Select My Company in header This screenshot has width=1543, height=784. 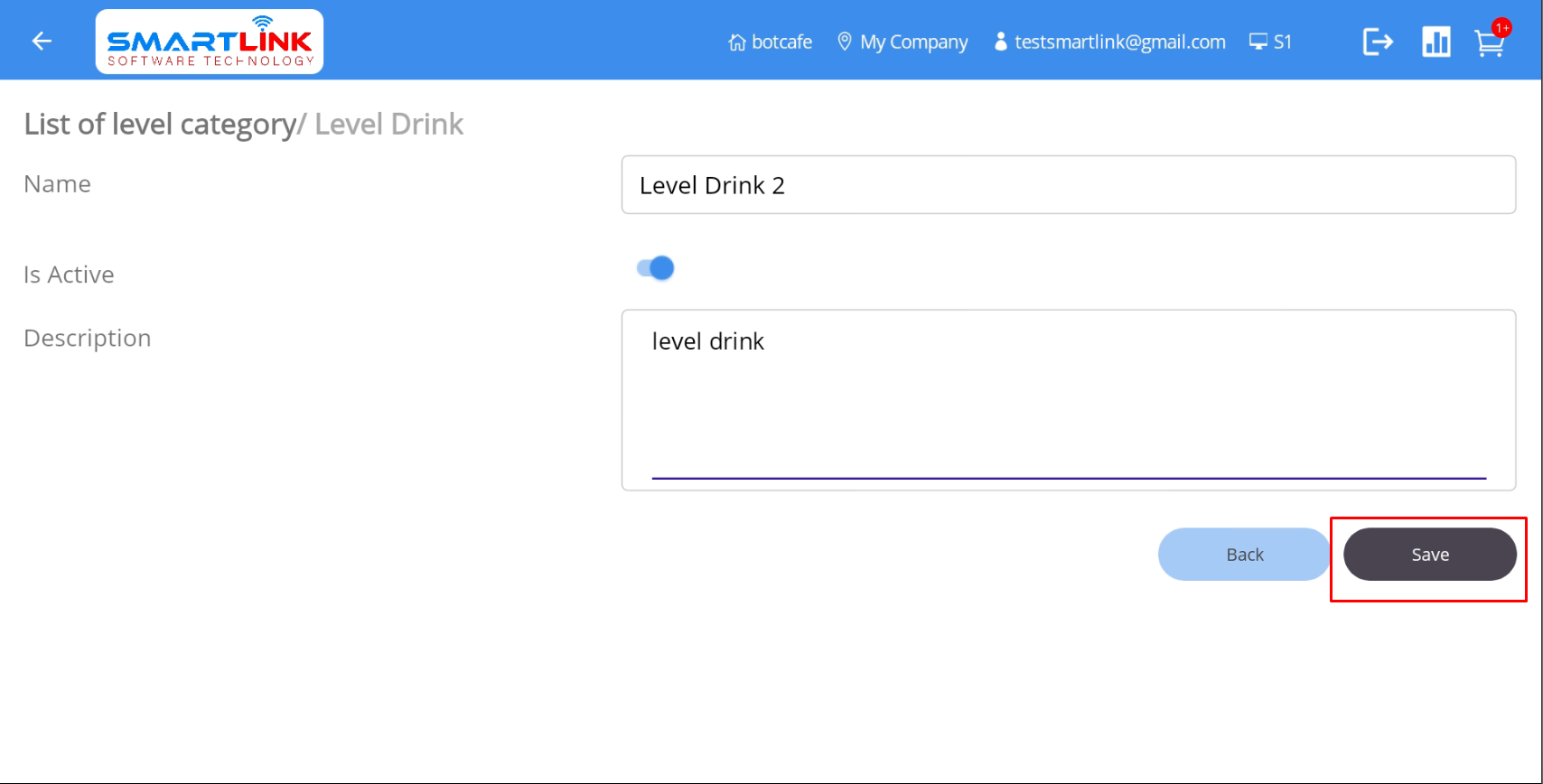[x=913, y=42]
